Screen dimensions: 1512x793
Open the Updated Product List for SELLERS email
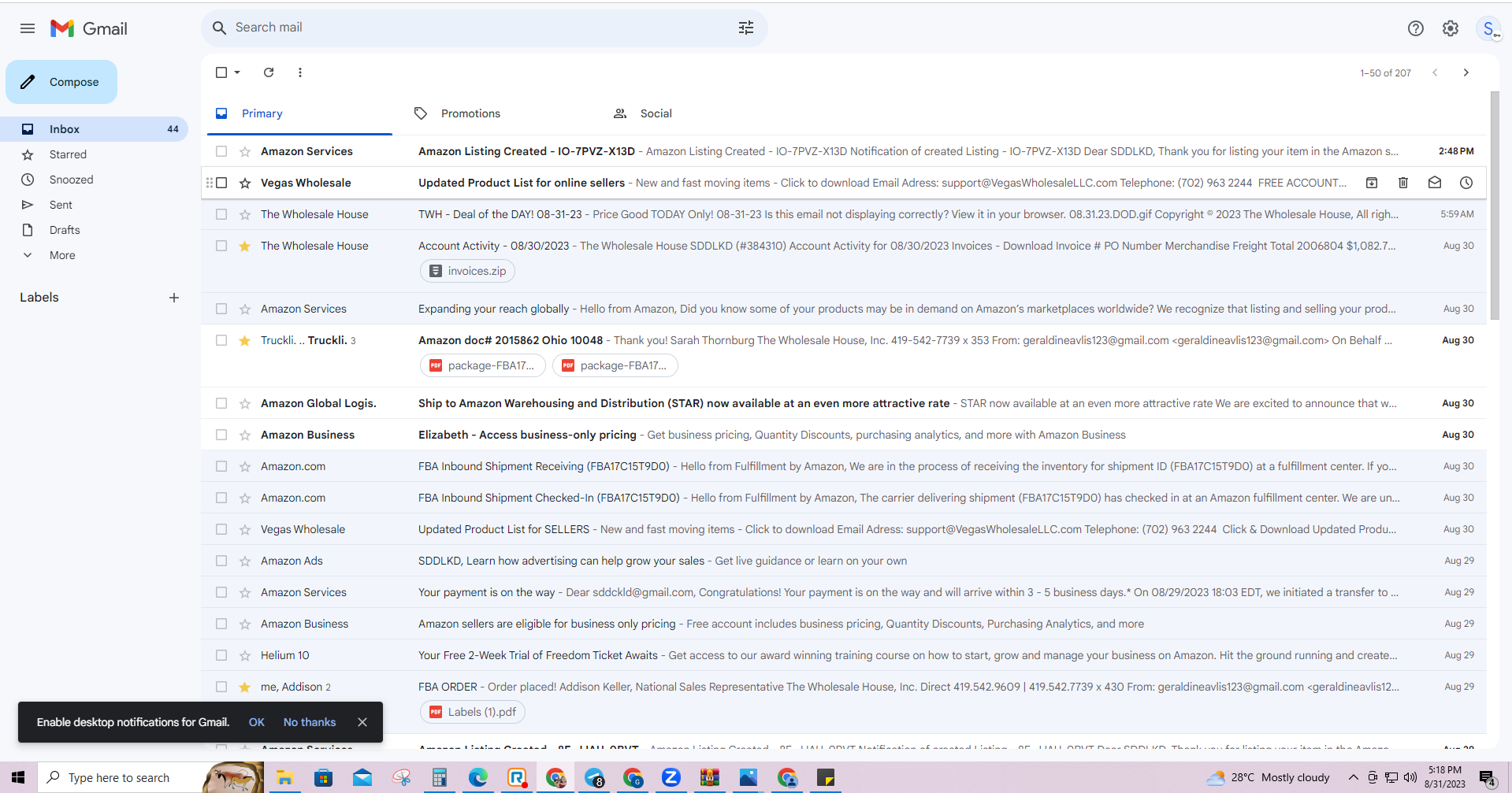pyautogui.click(x=843, y=529)
